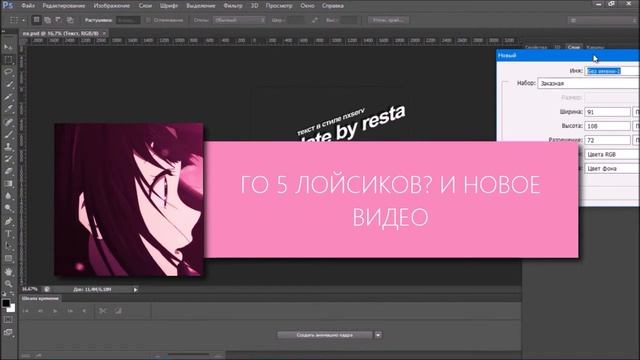Open the dropdown beside create animation button

[x=378, y=335]
